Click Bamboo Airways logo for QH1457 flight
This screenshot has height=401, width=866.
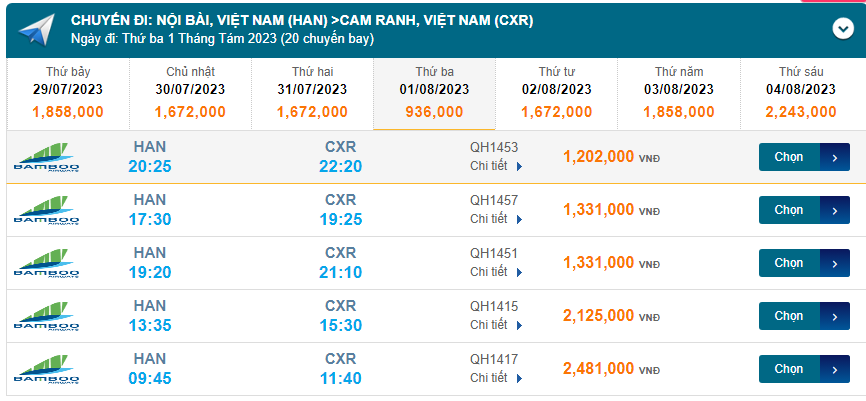click(46, 210)
